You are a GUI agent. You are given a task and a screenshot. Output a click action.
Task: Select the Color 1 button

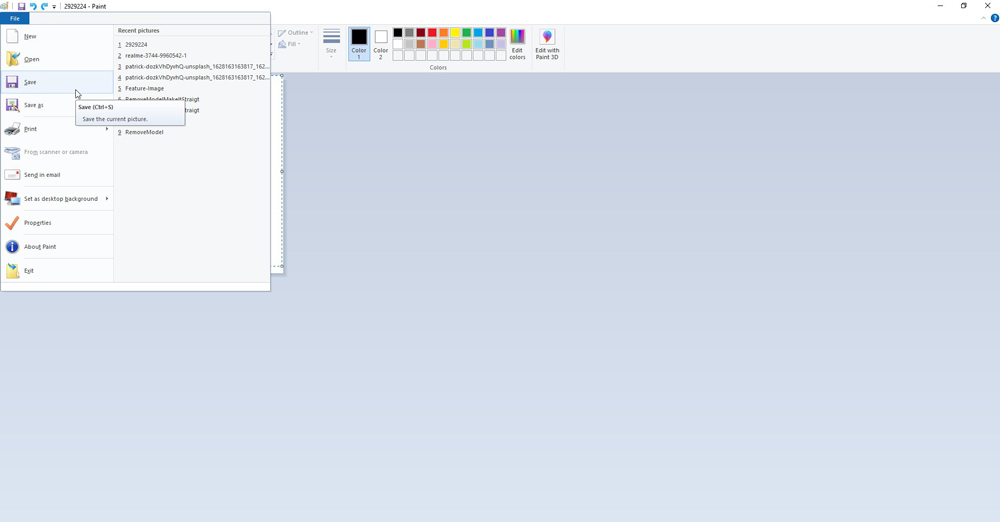(x=359, y=43)
